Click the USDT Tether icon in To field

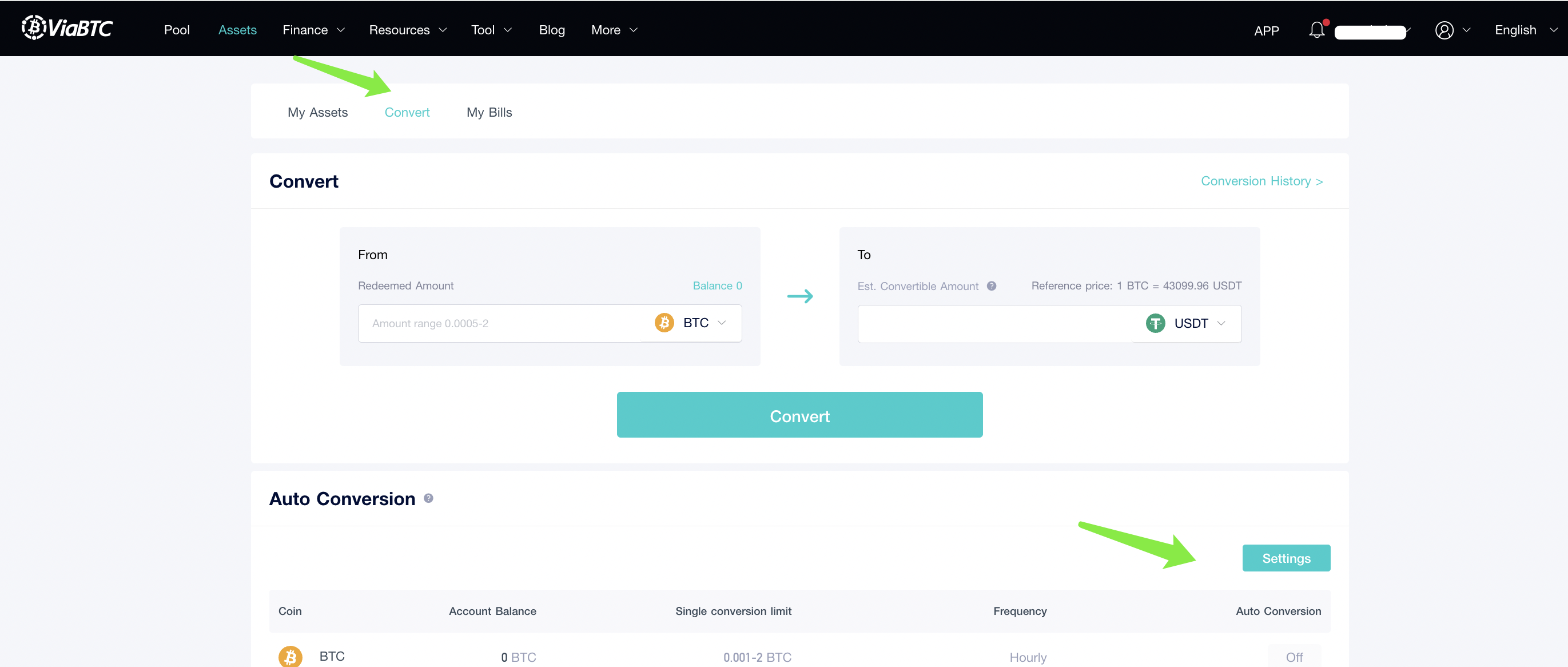point(1155,323)
